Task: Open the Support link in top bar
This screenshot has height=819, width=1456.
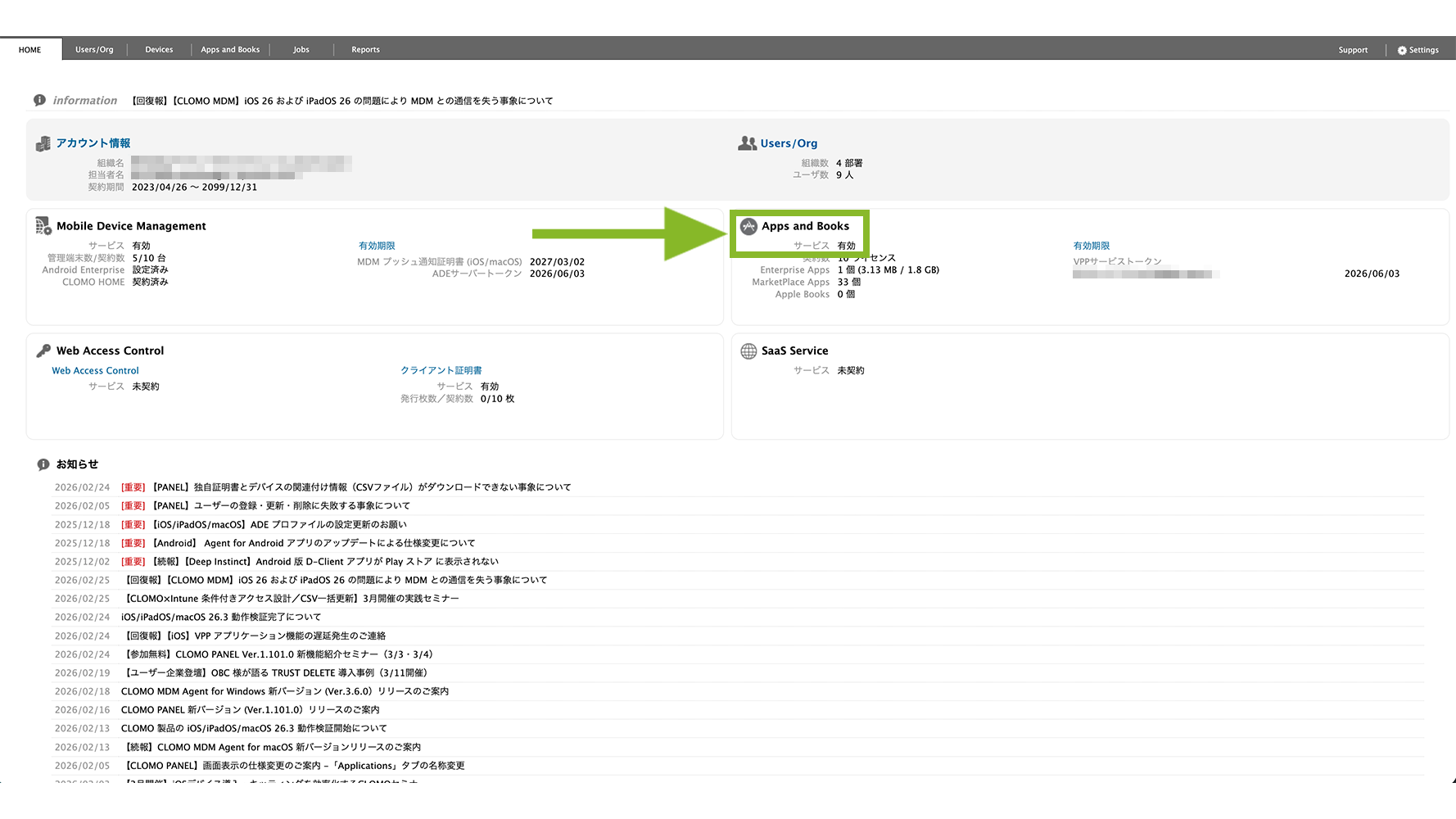Action: (1353, 50)
